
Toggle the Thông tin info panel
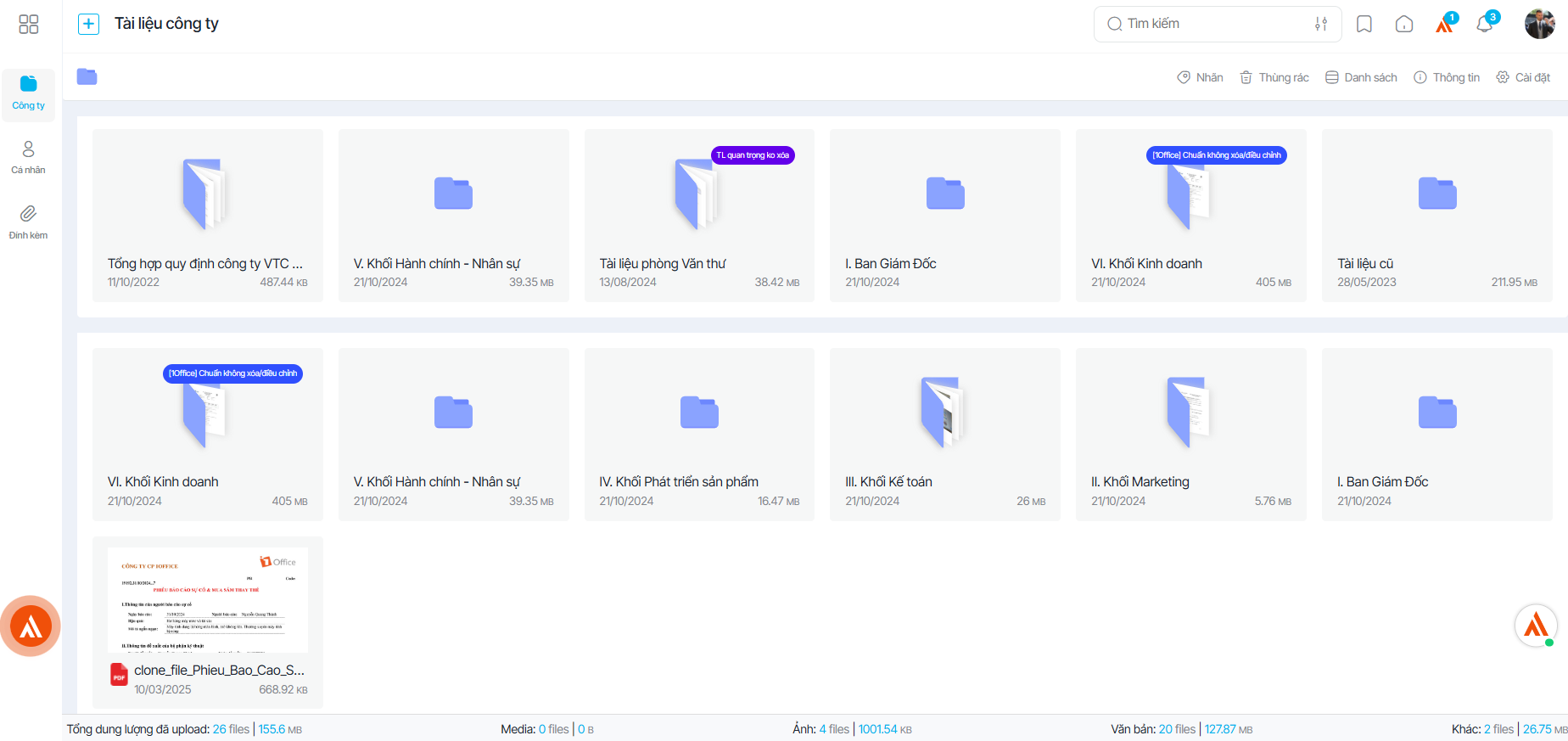tap(1447, 77)
